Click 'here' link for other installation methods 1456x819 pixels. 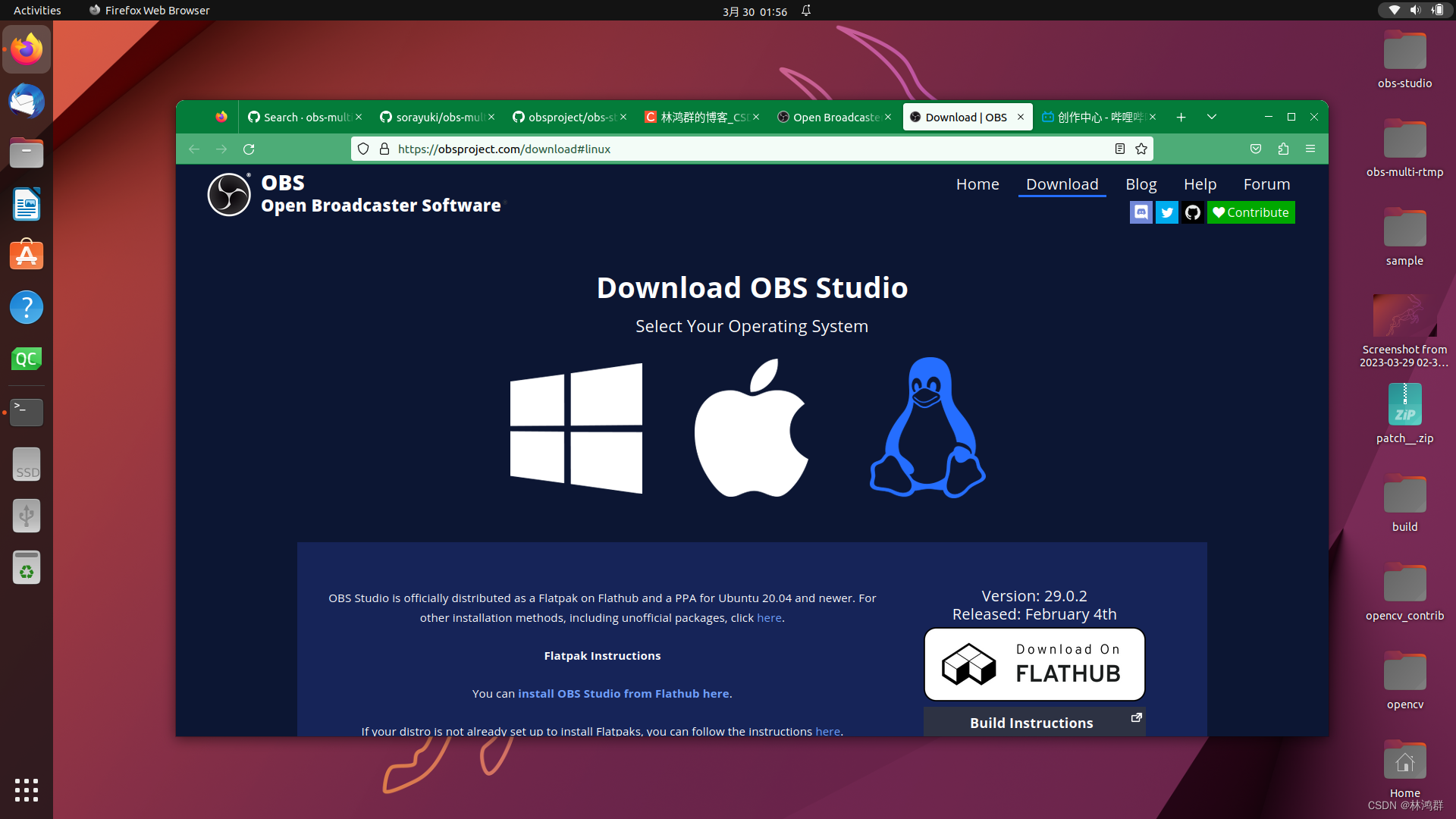click(x=769, y=618)
